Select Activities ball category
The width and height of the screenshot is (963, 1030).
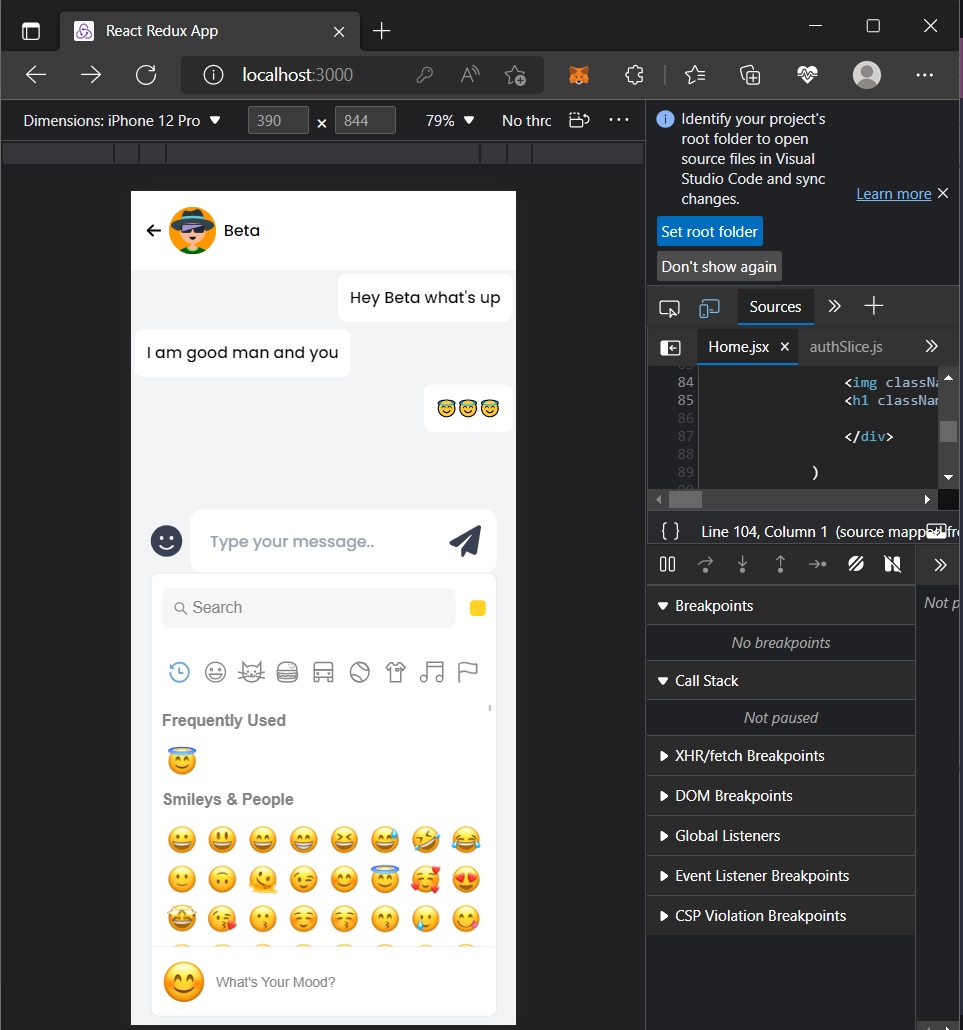[359, 672]
